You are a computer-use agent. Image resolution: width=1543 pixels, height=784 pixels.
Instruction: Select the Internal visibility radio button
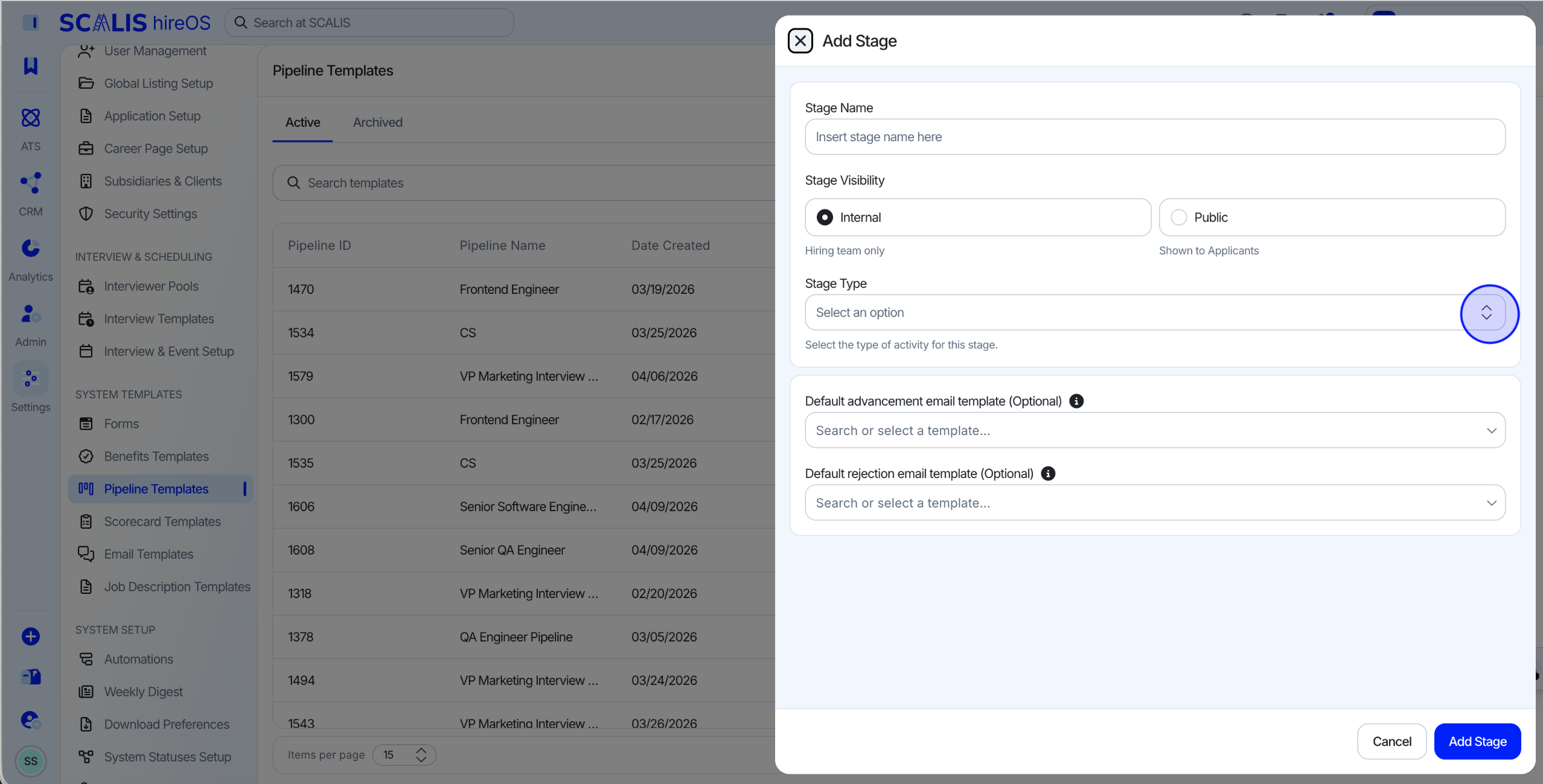(x=825, y=217)
